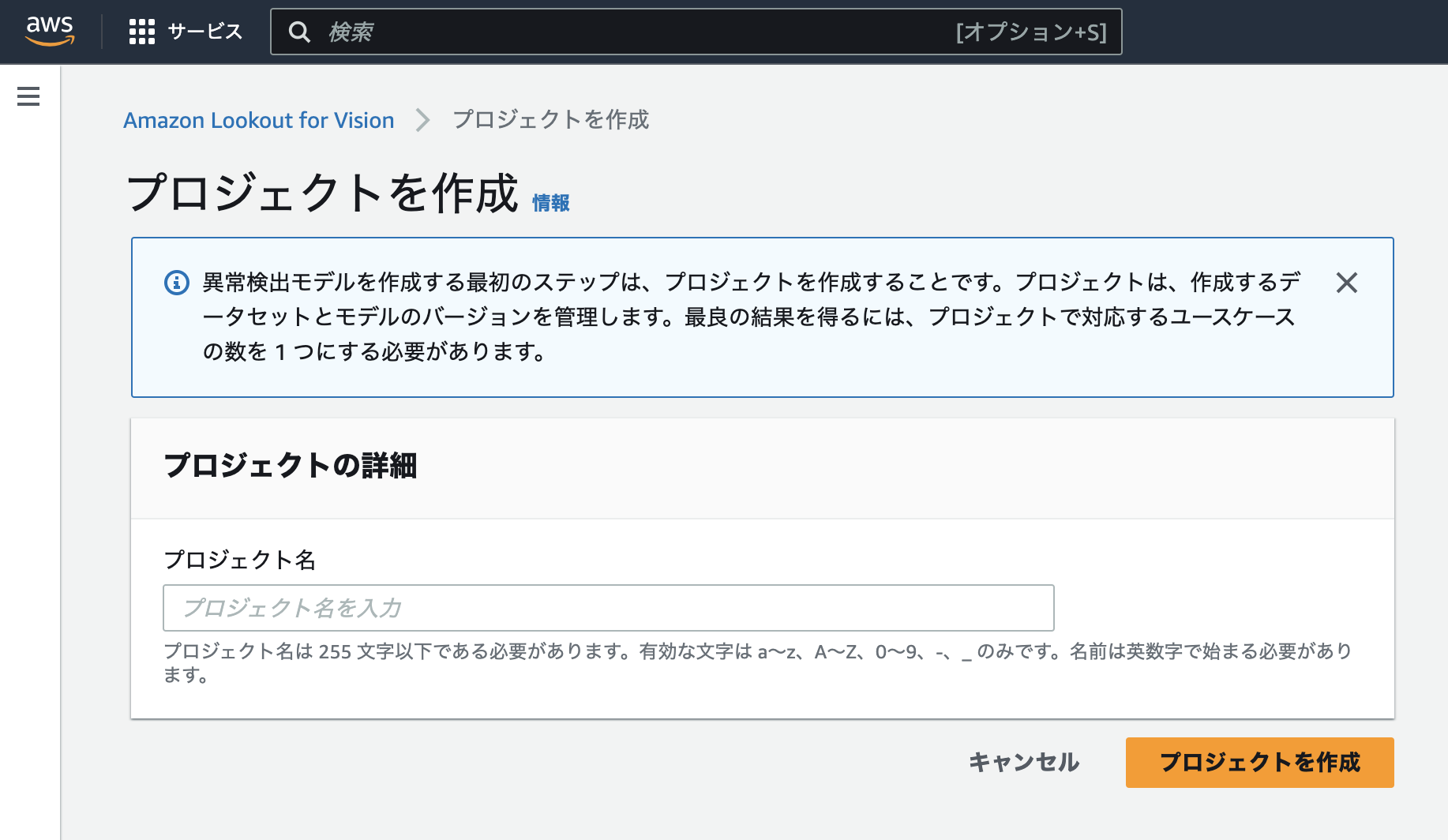Open the services grid icon
The width and height of the screenshot is (1448, 840).
[x=142, y=32]
